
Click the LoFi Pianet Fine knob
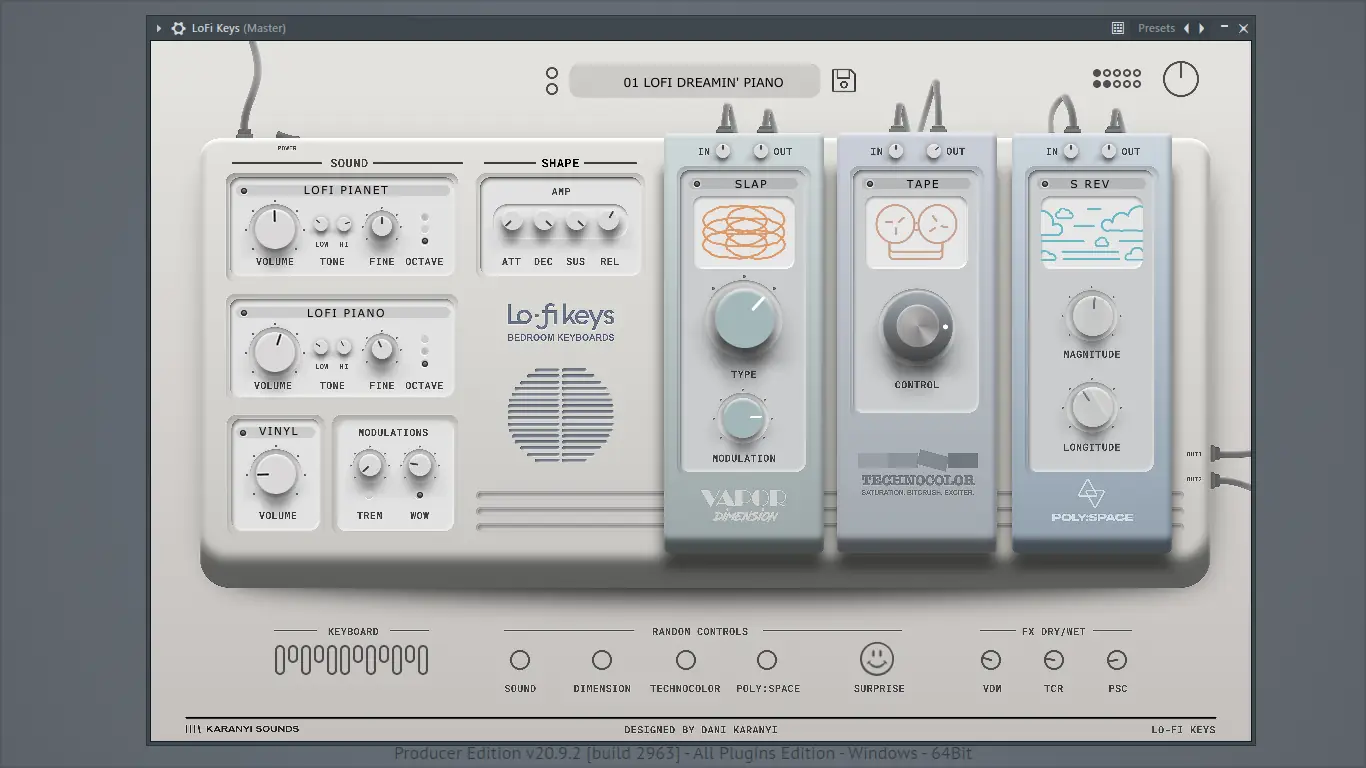click(x=381, y=227)
